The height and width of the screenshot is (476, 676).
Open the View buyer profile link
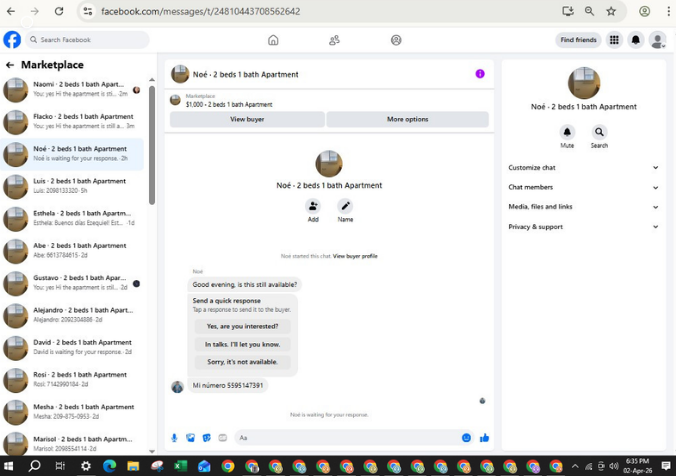click(x=355, y=256)
